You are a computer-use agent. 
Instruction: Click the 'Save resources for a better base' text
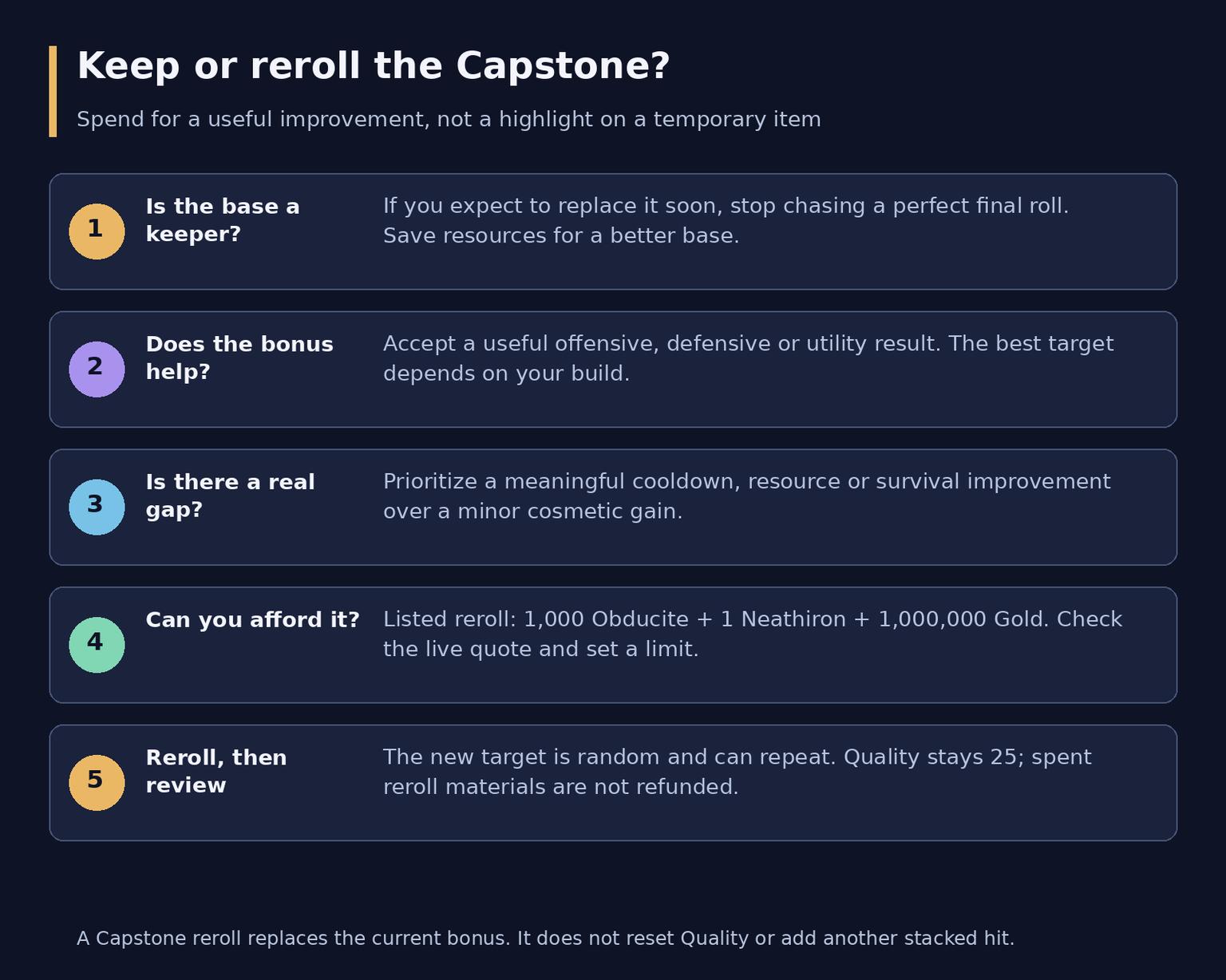tap(561, 236)
